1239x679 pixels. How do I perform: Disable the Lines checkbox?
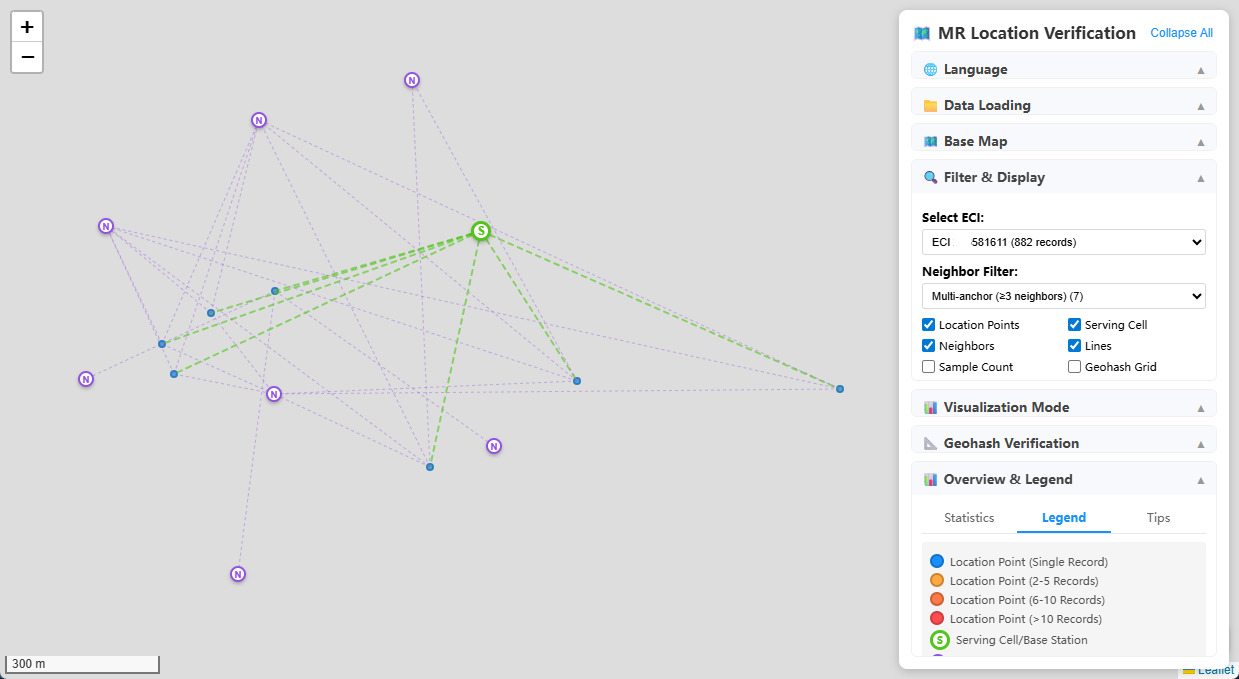(1074, 346)
